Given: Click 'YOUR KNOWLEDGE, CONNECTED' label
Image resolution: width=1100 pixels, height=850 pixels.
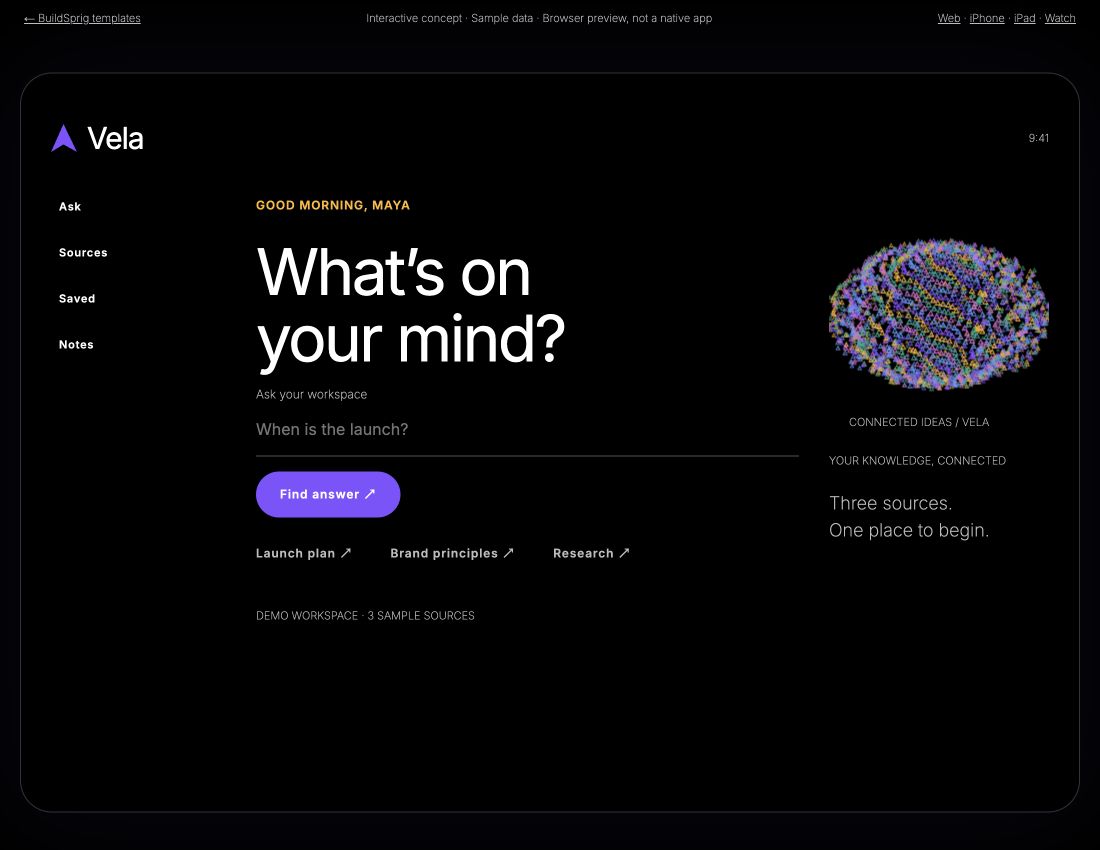Looking at the screenshot, I should pyautogui.click(x=917, y=461).
